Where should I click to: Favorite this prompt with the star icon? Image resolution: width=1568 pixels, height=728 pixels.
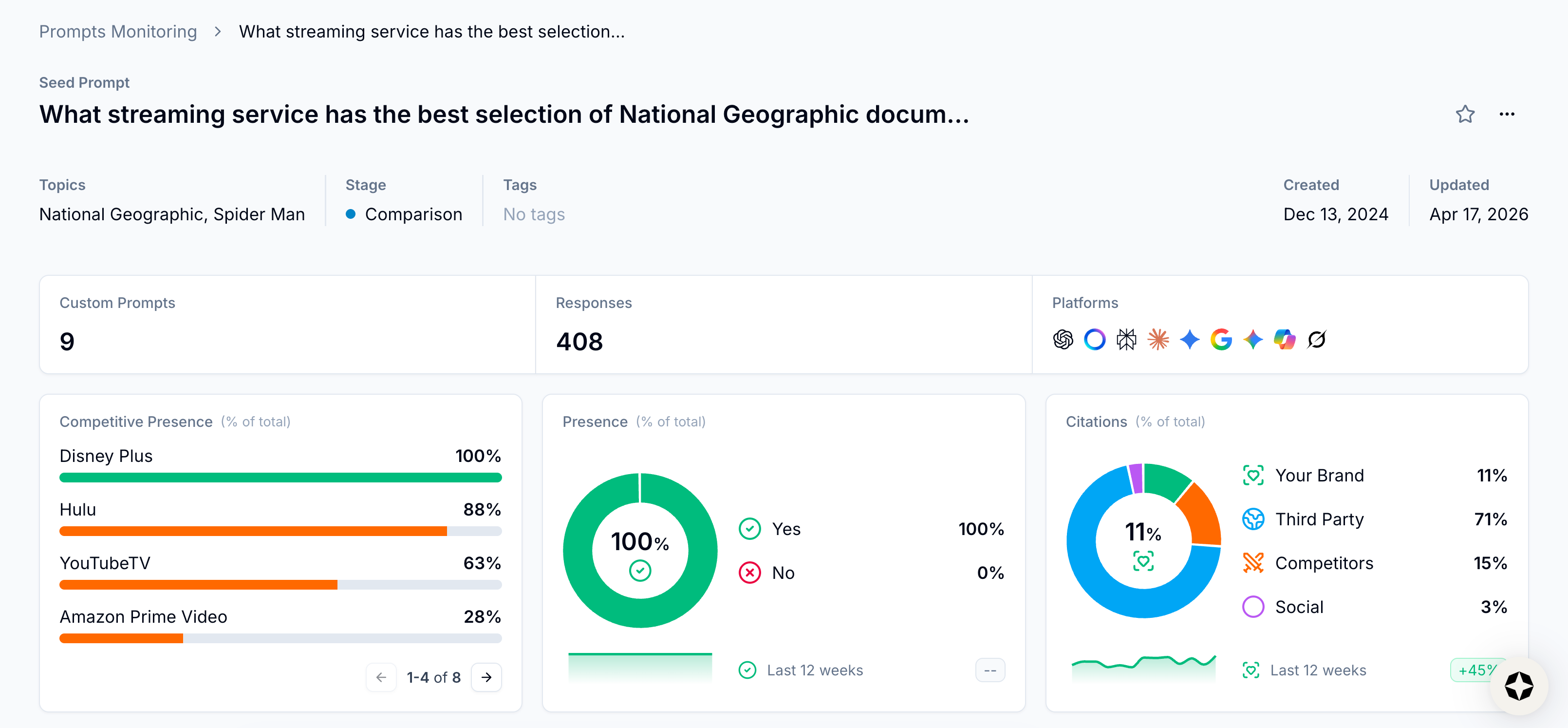click(x=1465, y=114)
